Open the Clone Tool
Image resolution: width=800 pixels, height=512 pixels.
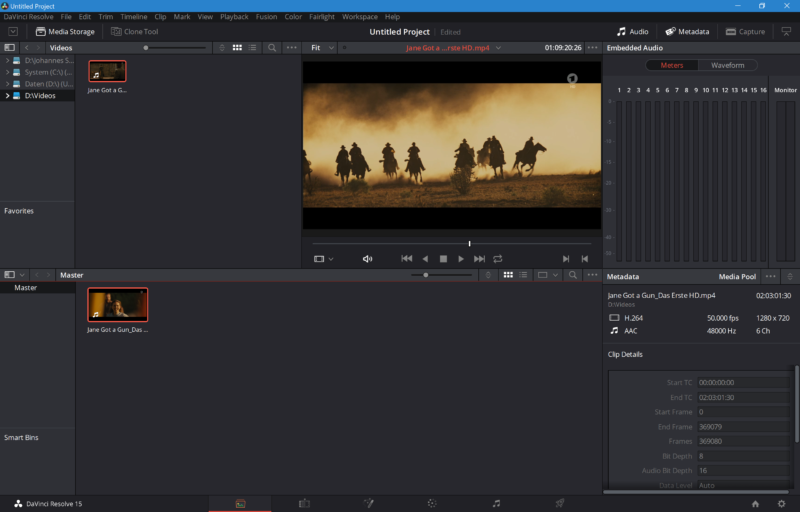pyautogui.click(x=135, y=32)
